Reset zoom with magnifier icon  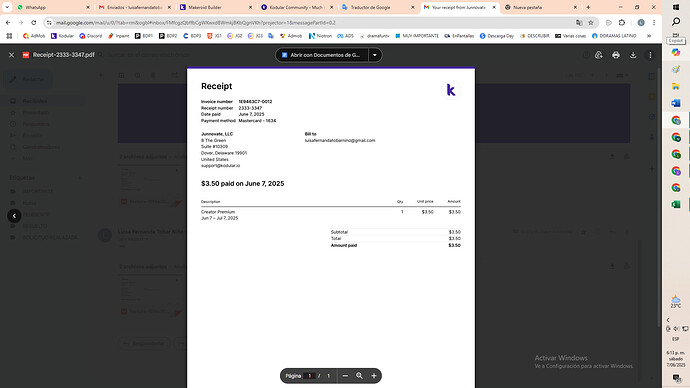(360, 376)
